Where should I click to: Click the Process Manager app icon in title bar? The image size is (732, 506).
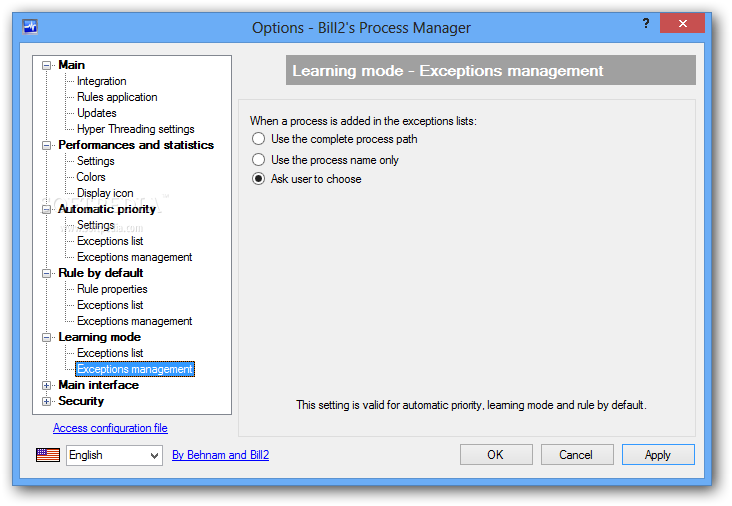tap(30, 27)
